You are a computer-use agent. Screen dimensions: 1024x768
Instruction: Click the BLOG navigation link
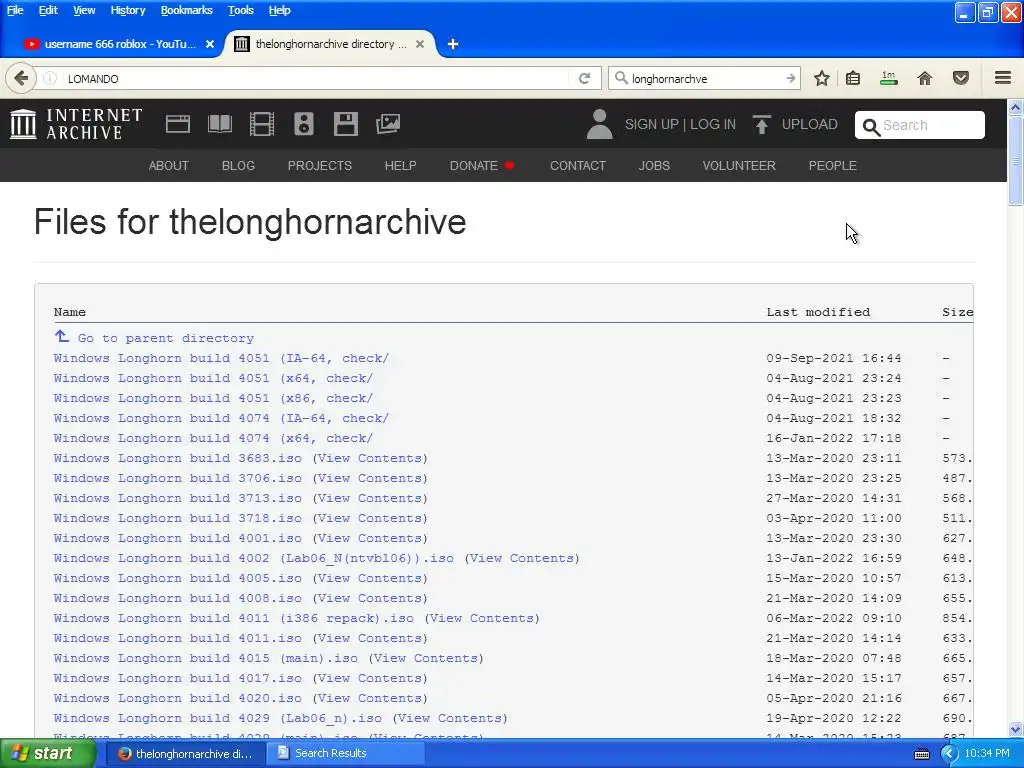[x=238, y=166]
